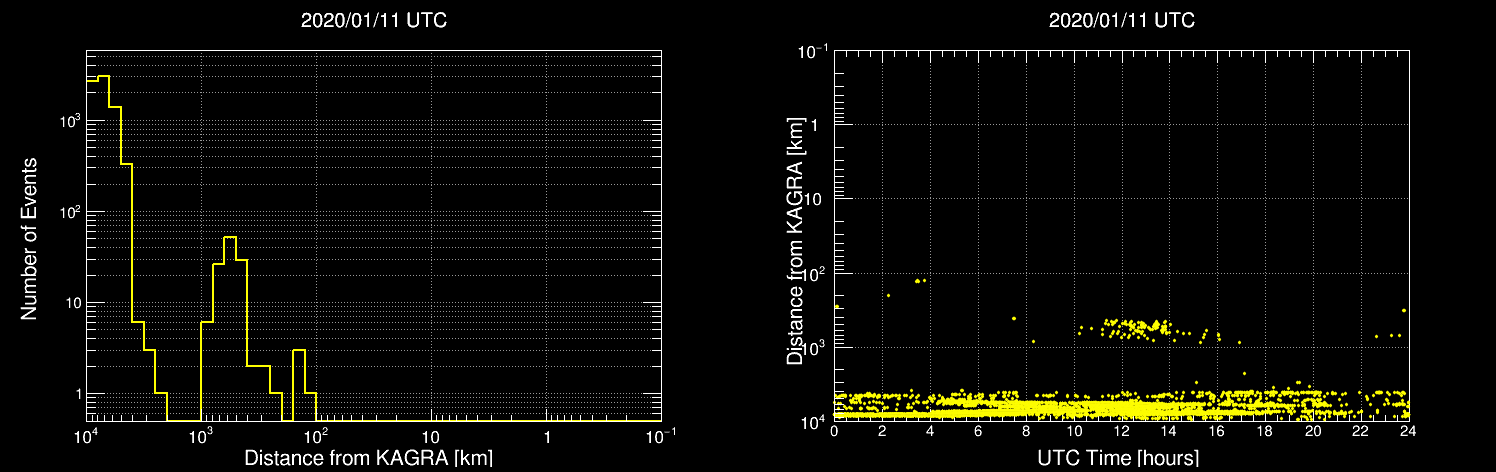Click the 22 tick on the UTC Time axis

[1362, 432]
